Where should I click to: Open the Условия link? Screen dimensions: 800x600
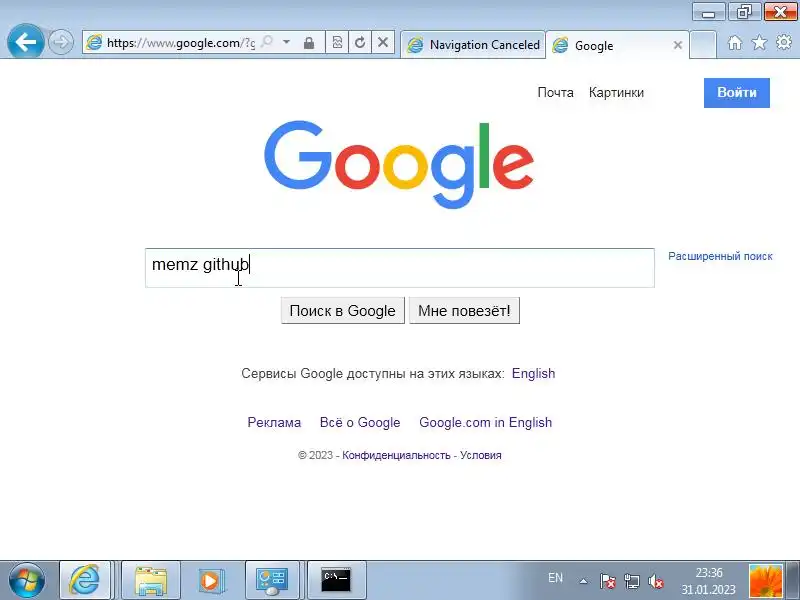(481, 455)
